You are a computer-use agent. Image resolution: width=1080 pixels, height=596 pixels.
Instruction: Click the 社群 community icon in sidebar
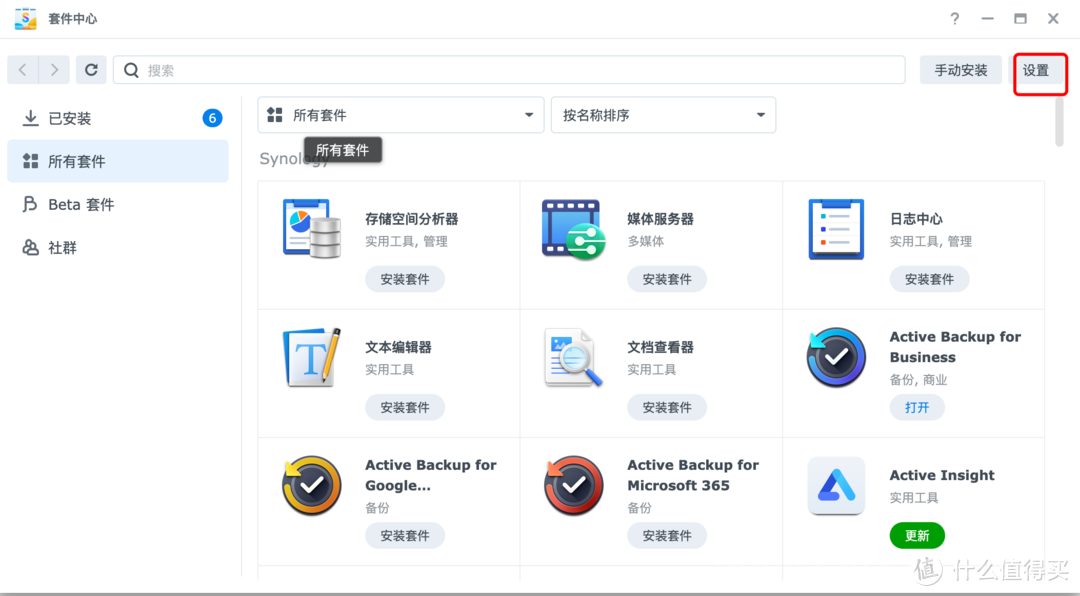coord(30,247)
